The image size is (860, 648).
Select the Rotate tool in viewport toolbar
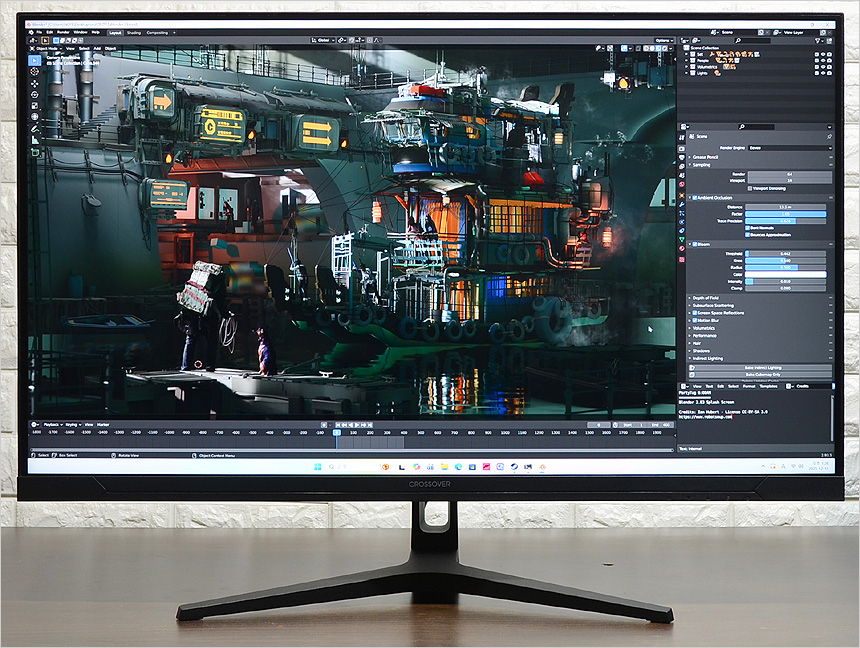coord(36,95)
